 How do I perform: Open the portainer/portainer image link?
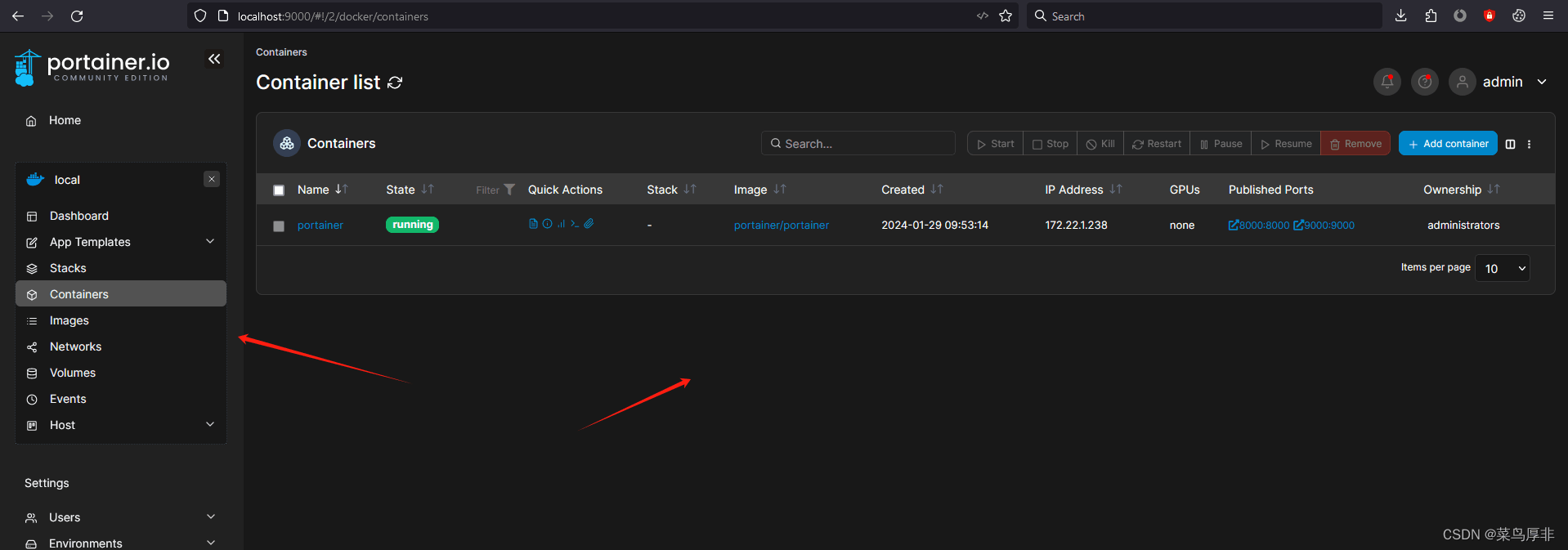[782, 226]
